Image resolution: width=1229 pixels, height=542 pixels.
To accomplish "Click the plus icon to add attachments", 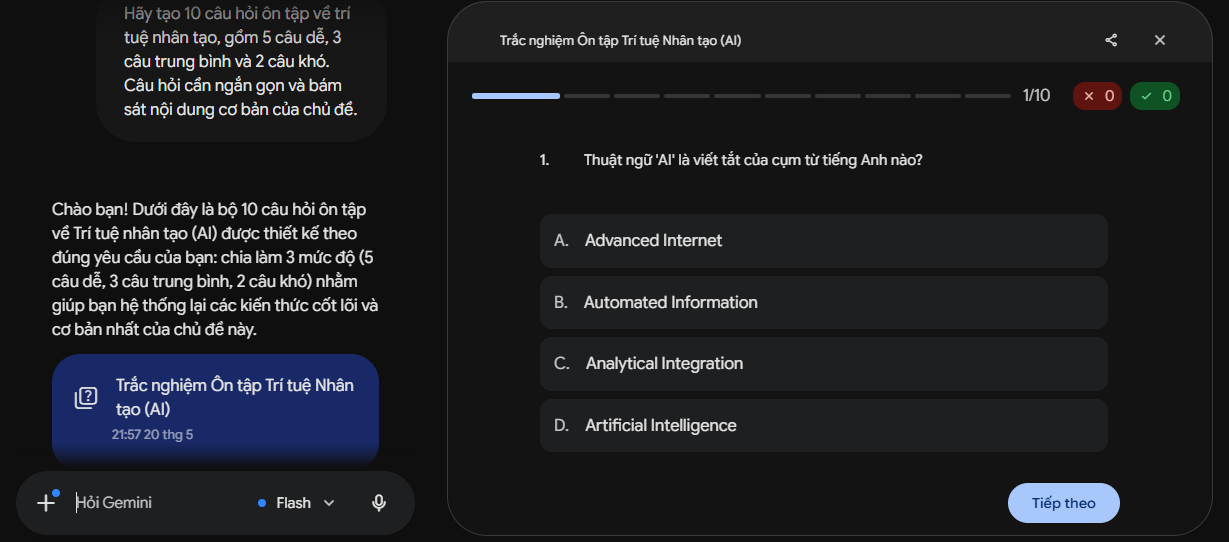I will [x=46, y=503].
